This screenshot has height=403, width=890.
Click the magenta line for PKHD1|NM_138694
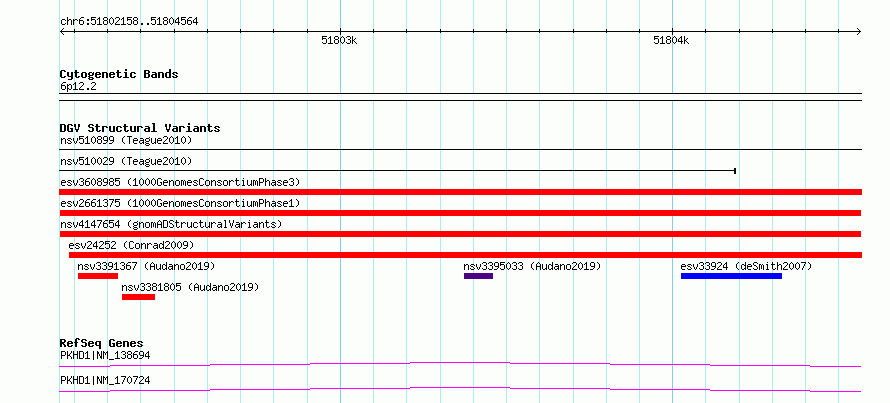point(460,364)
